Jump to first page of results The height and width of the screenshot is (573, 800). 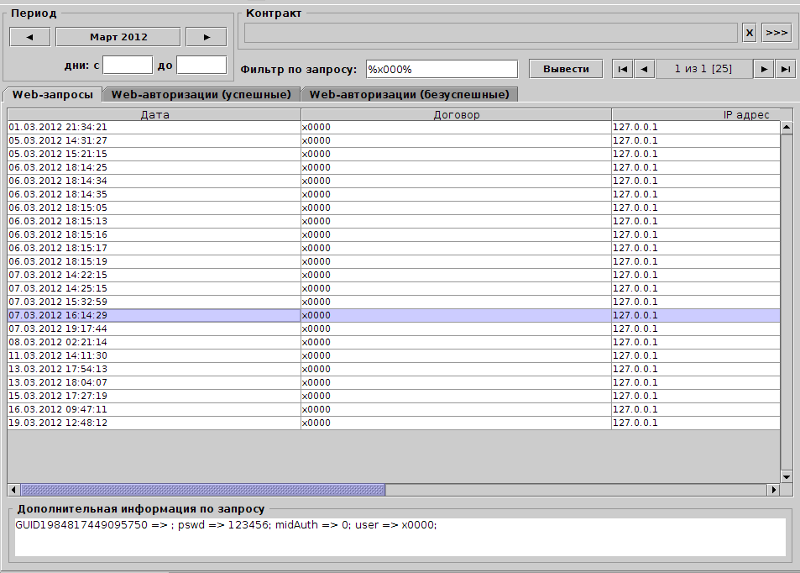(x=623, y=69)
